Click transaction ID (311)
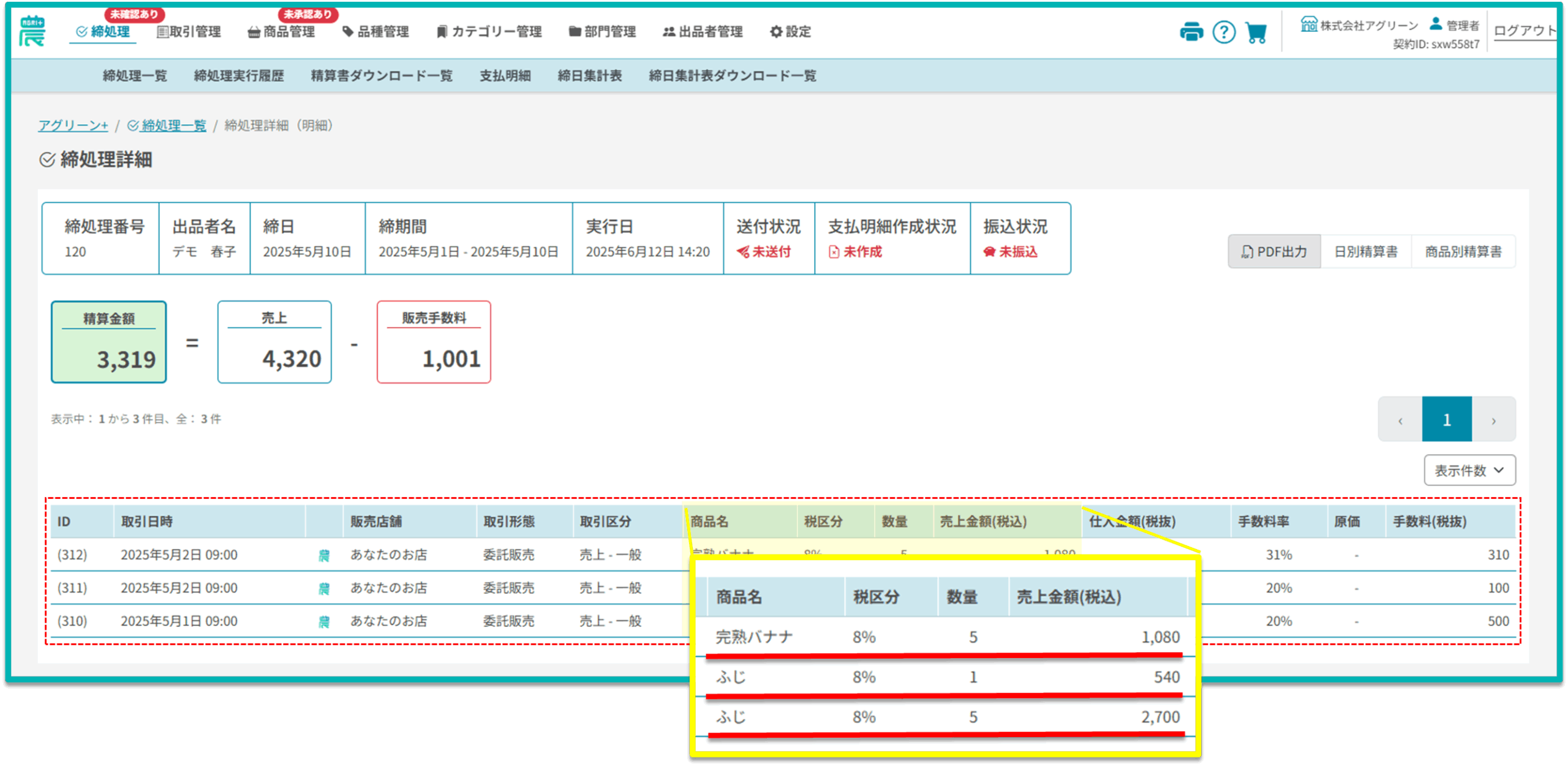 pos(72,588)
